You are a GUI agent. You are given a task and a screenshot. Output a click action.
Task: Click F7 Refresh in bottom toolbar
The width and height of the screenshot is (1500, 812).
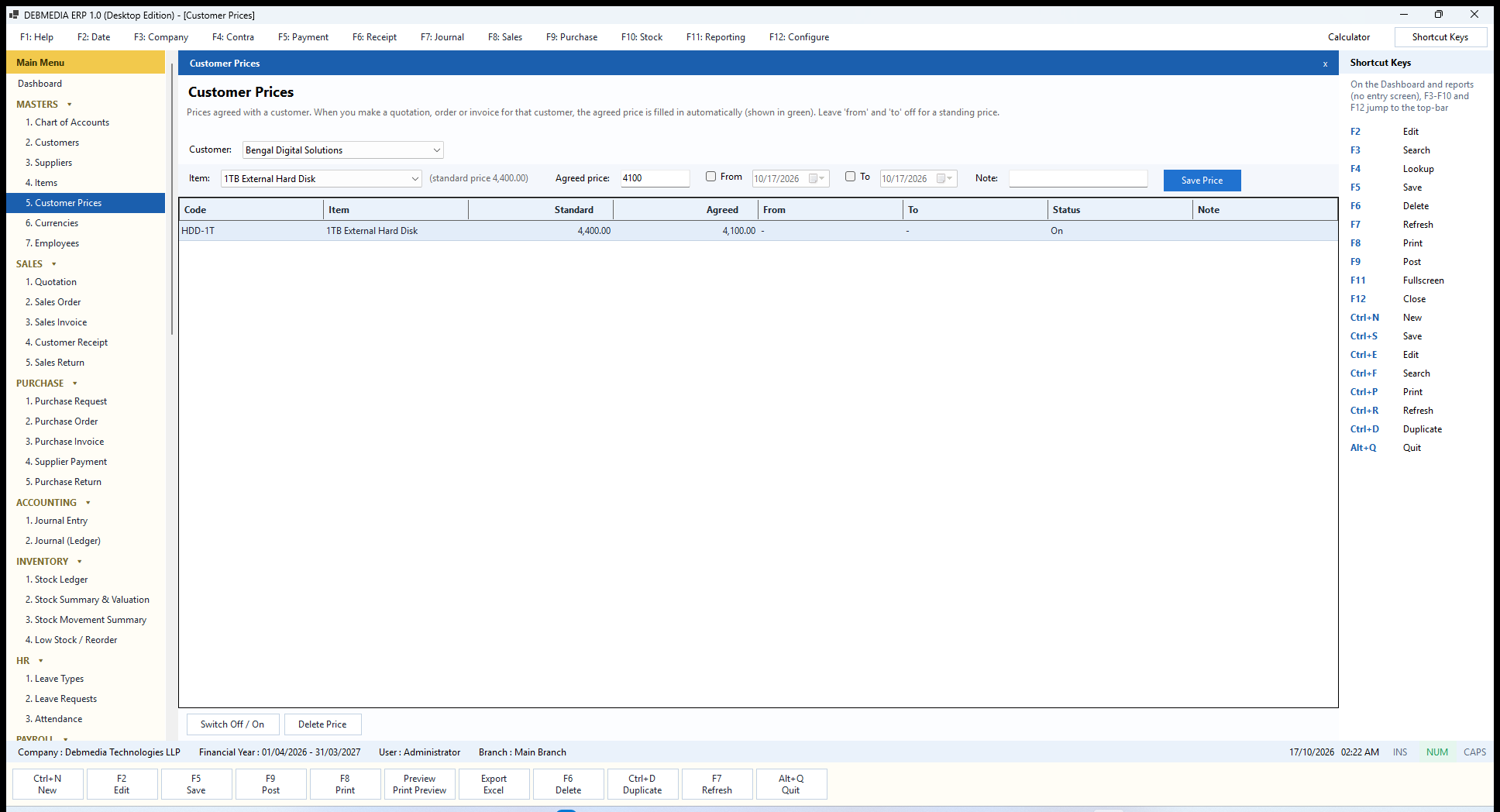click(x=717, y=784)
